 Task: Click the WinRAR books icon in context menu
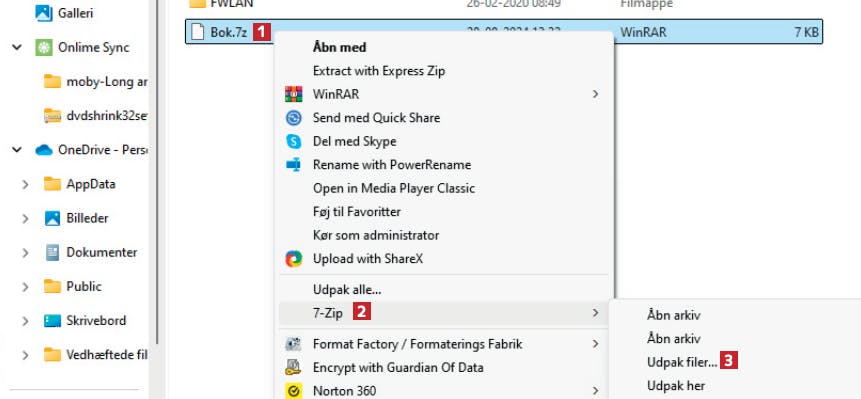pos(294,94)
